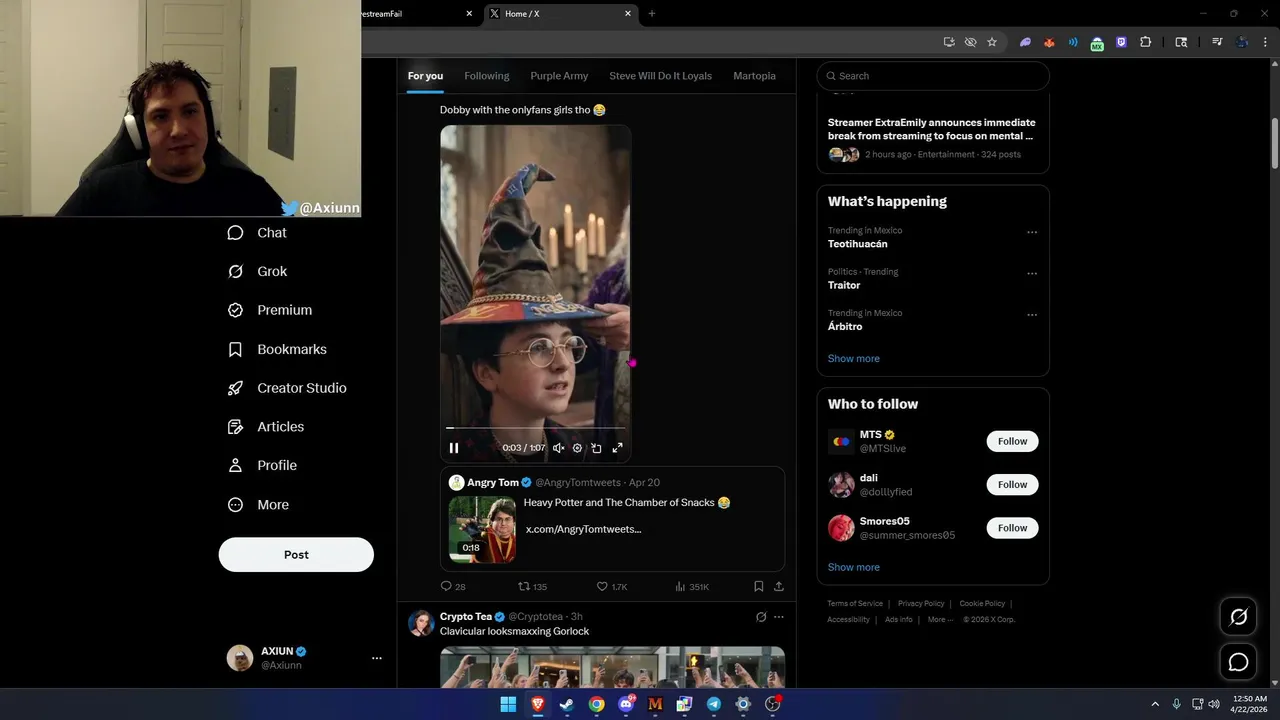Viewport: 1280px width, 720px height.
Task: Go to Bookmarks
Action: (x=277, y=349)
